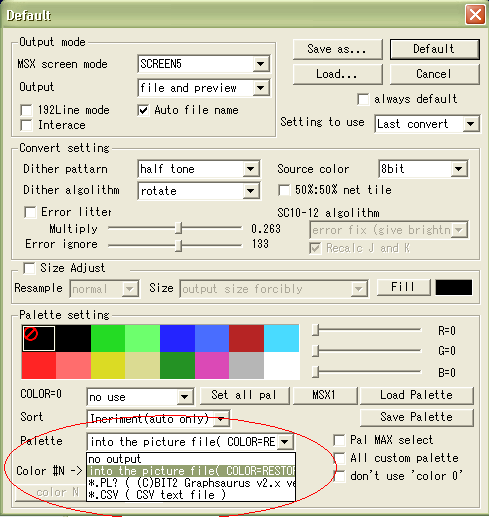The height and width of the screenshot is (517, 489).
Task: Pick the cyan palette color cell
Action: (281, 338)
